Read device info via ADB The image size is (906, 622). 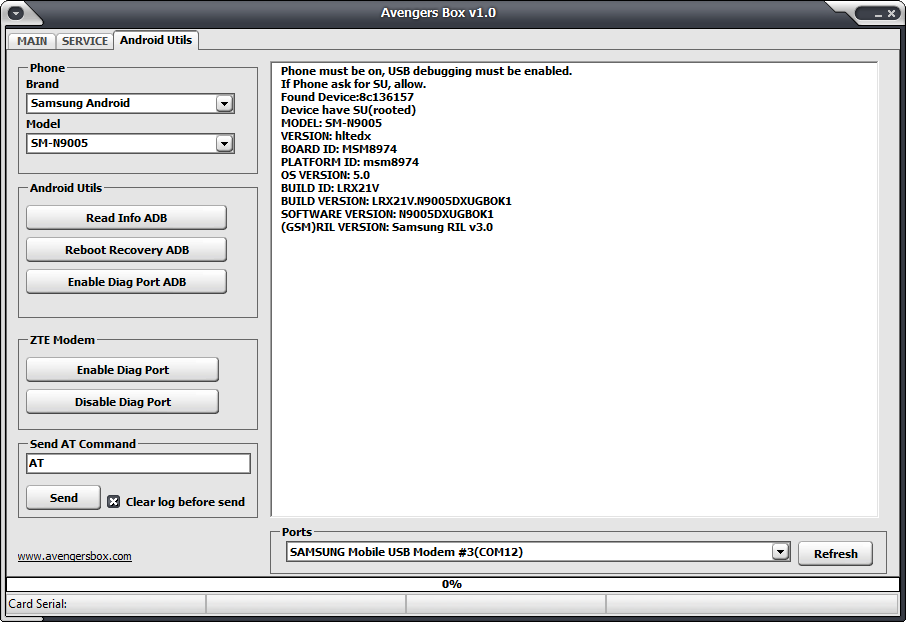point(126,217)
